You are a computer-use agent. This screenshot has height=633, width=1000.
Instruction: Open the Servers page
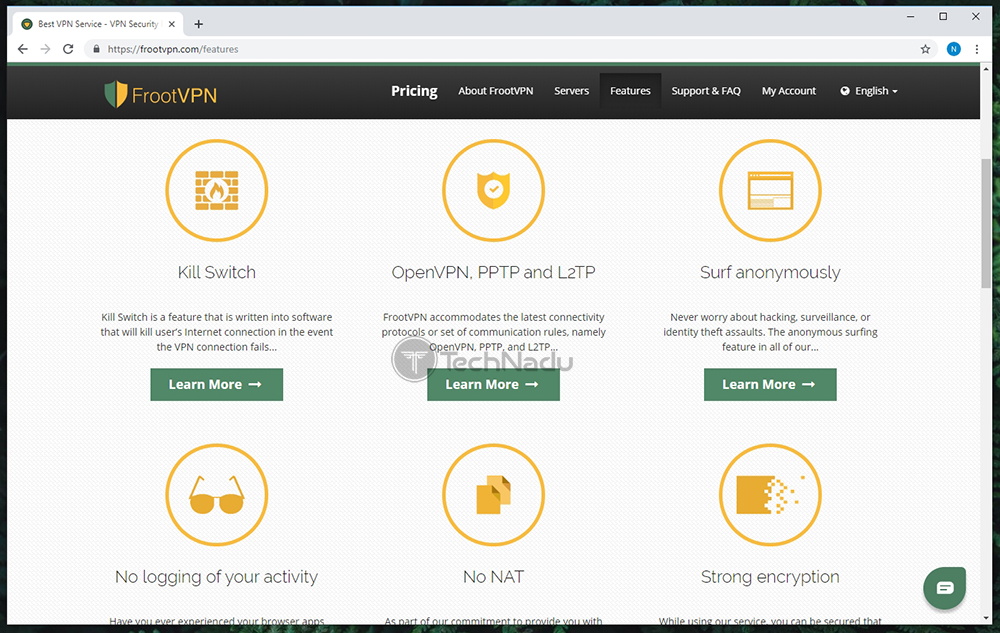click(x=571, y=91)
